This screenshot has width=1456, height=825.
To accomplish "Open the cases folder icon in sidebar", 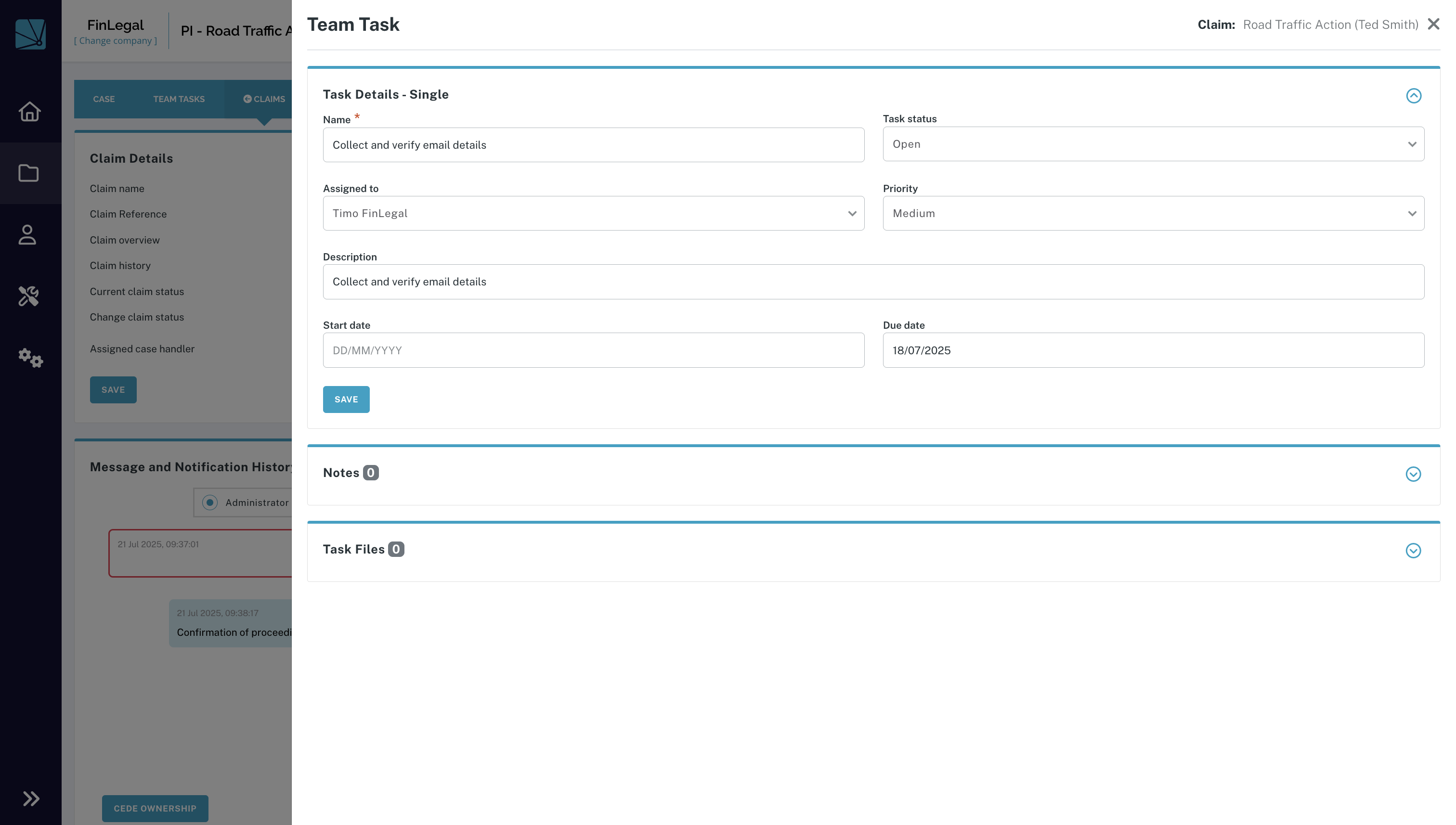I will point(29,173).
